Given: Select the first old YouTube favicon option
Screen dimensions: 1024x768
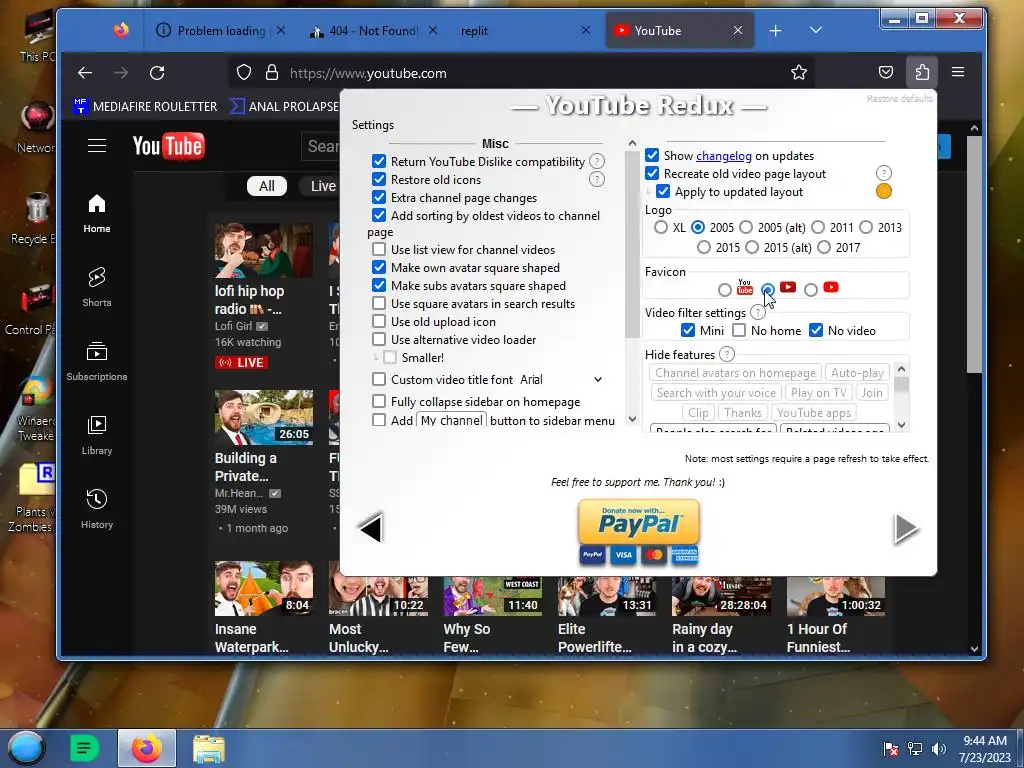Looking at the screenshot, I should tap(725, 289).
